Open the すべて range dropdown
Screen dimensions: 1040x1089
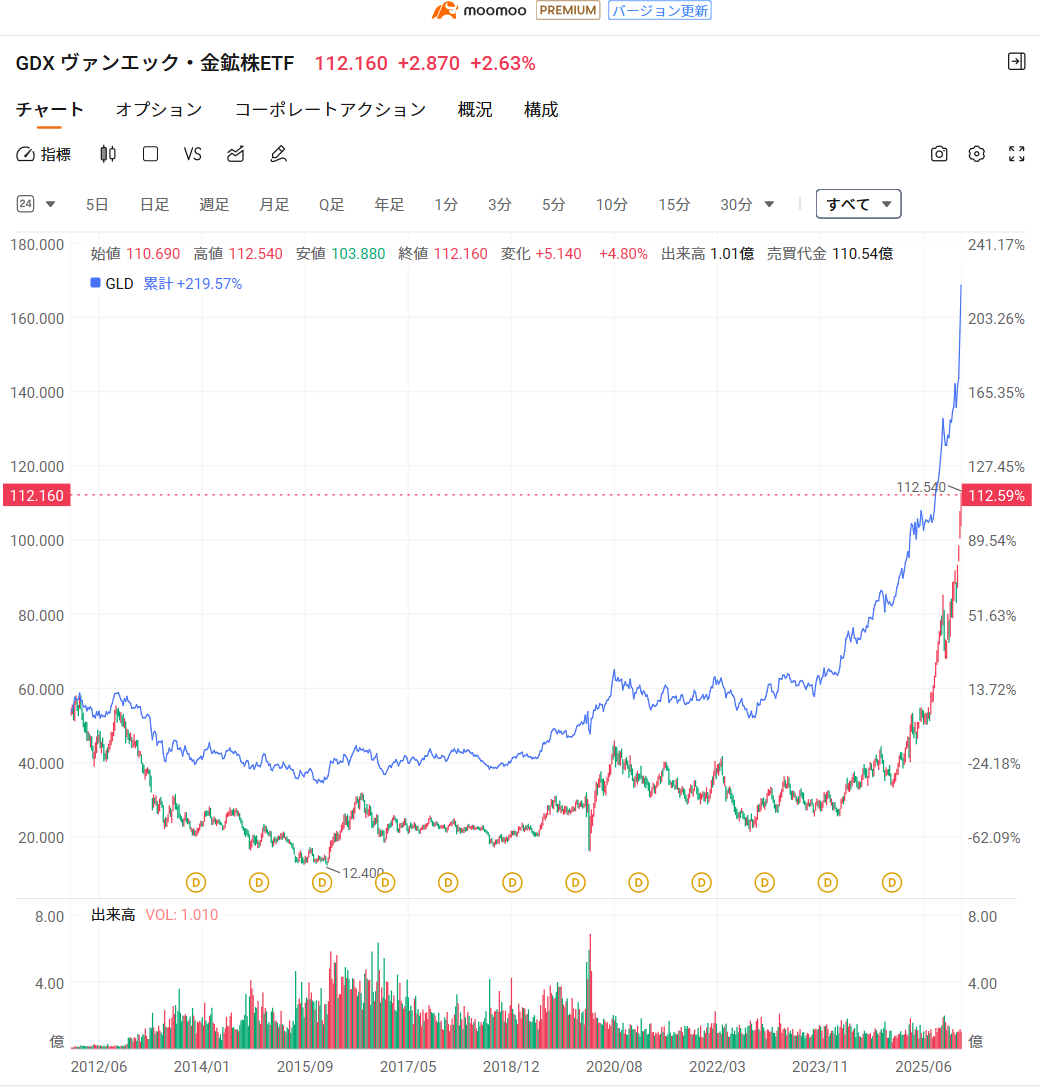click(858, 204)
